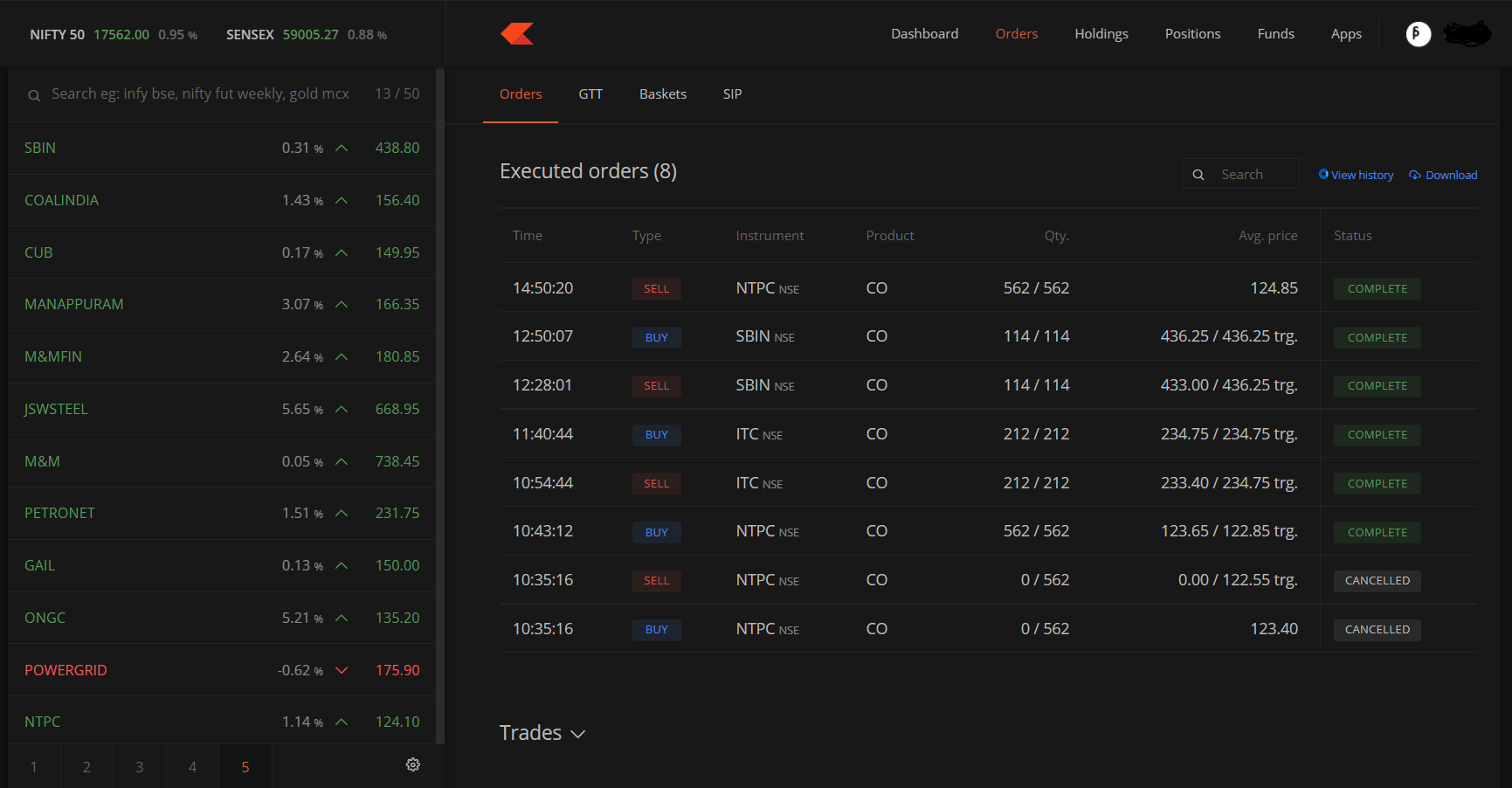Open the Funds page
This screenshot has height=788, width=1512.
[x=1275, y=34]
